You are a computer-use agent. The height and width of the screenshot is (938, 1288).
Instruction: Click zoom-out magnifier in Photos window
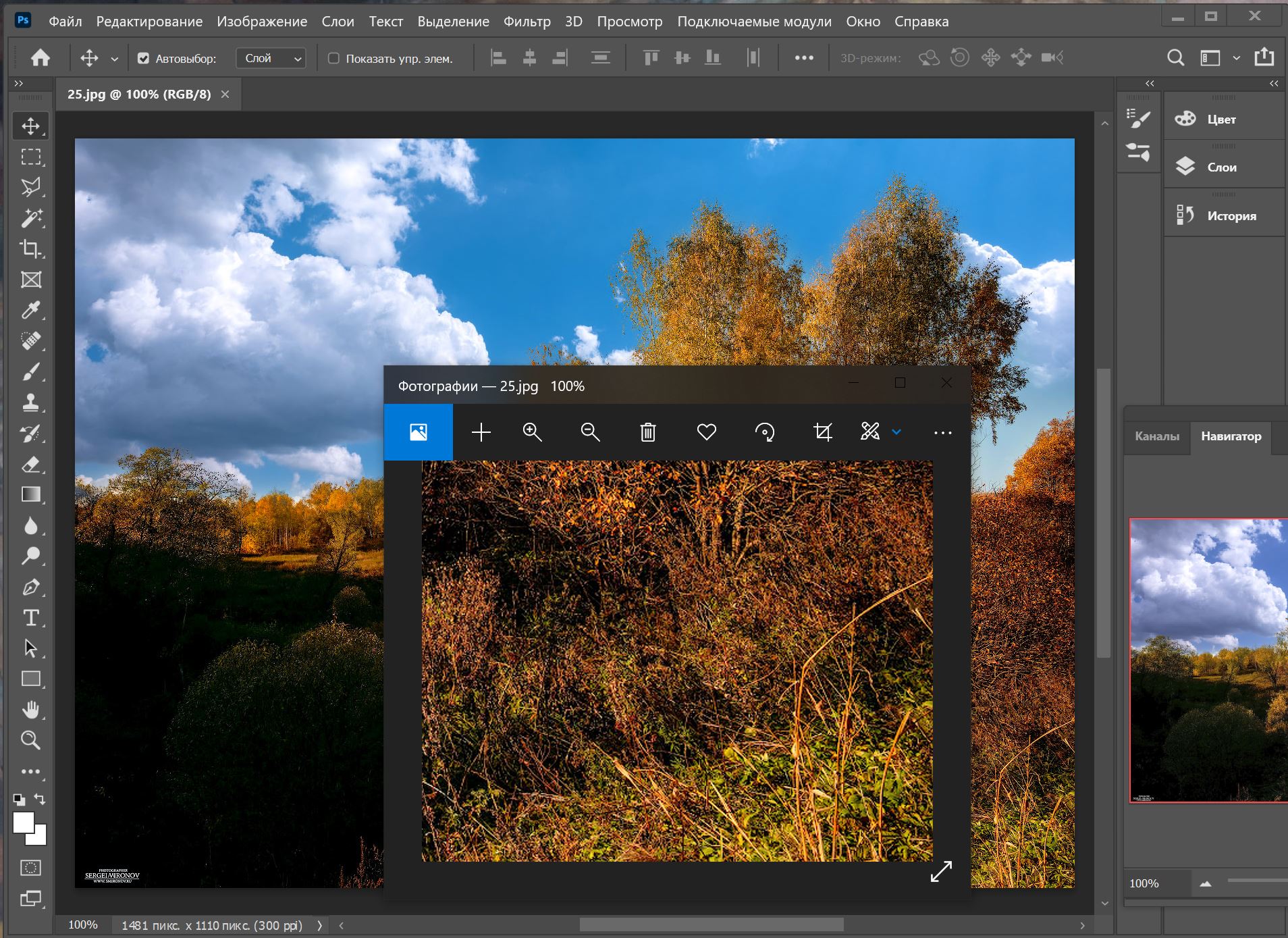(x=591, y=432)
